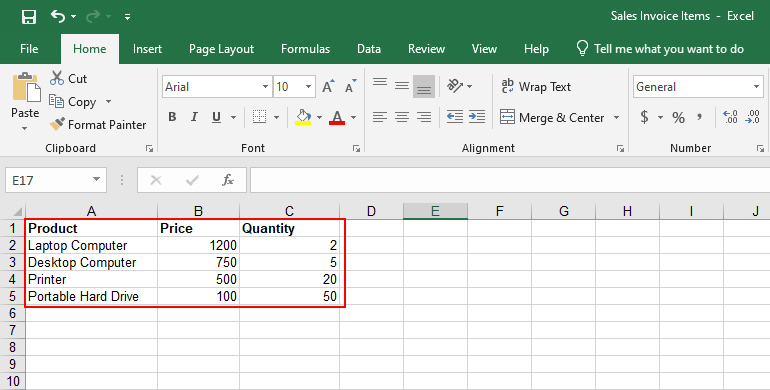Click the Save icon in the title bar

28,17
